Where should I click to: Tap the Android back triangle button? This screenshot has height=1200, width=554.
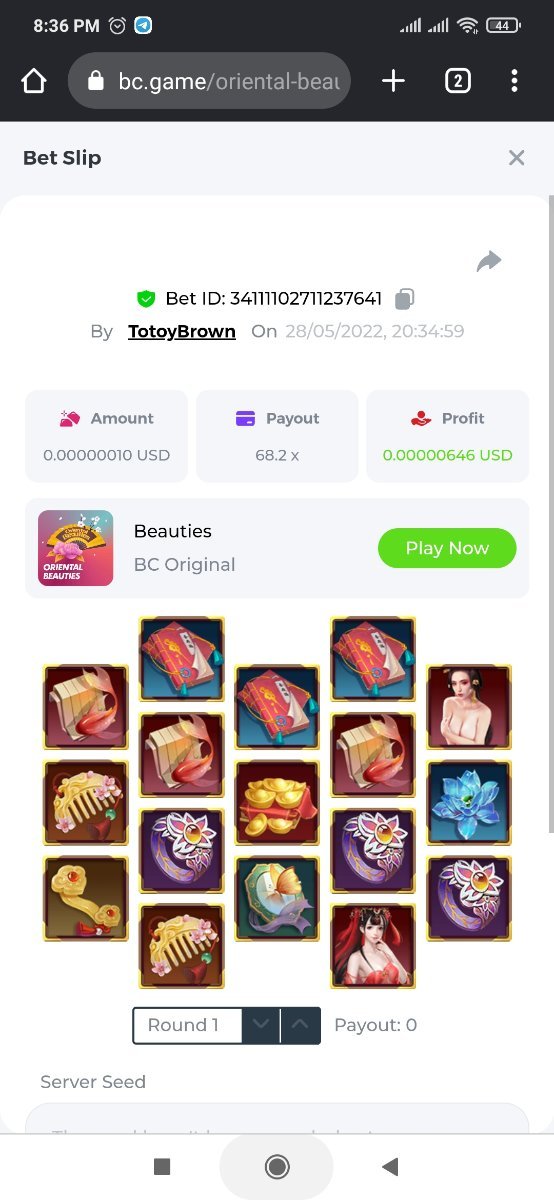pyautogui.click(x=391, y=1166)
